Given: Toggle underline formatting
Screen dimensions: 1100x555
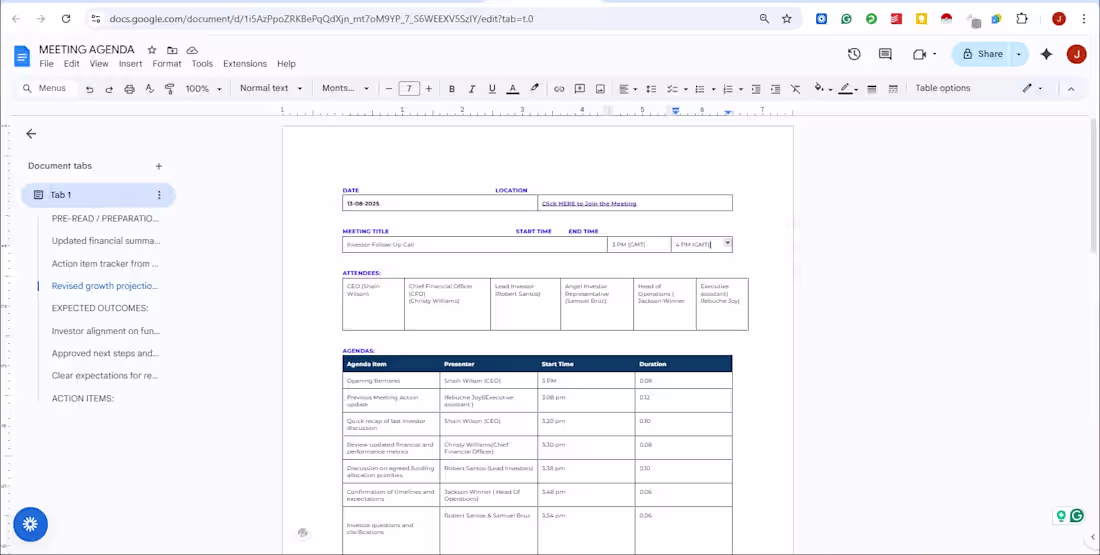Looking at the screenshot, I should [x=492, y=89].
